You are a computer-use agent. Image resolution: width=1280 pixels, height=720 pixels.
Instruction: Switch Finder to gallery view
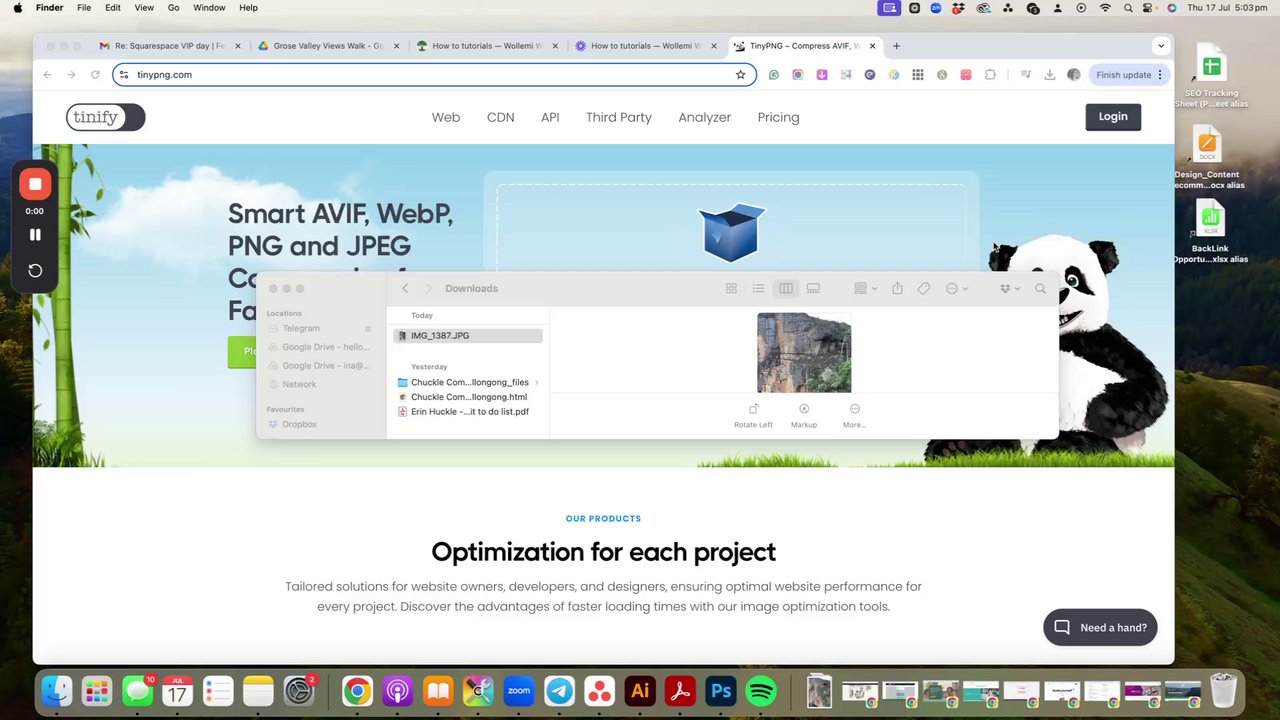tap(813, 288)
